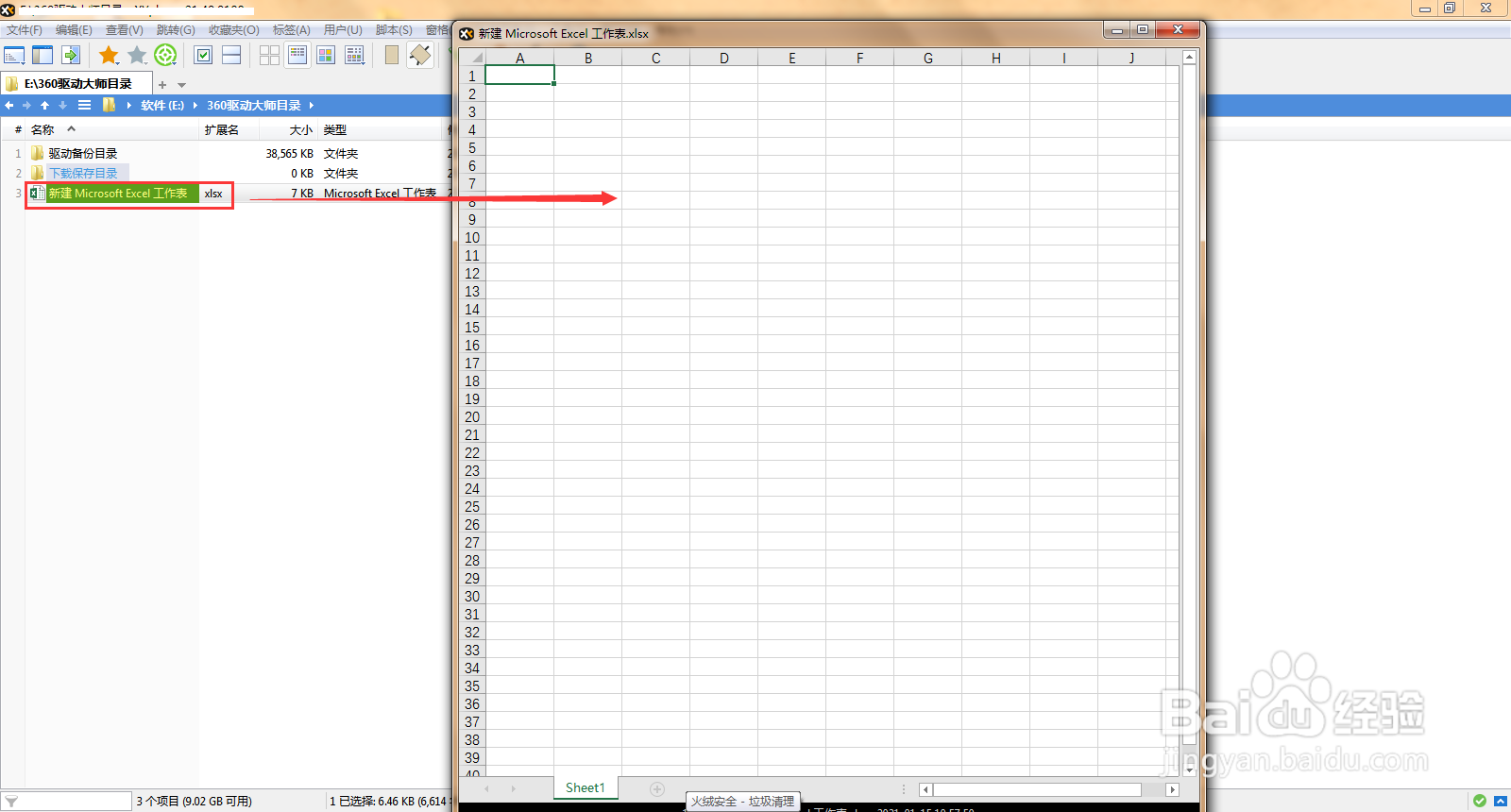Image resolution: width=1511 pixels, height=812 pixels.
Task: Toggle the selection checkbox mode toolbar icon
Action: (203, 56)
